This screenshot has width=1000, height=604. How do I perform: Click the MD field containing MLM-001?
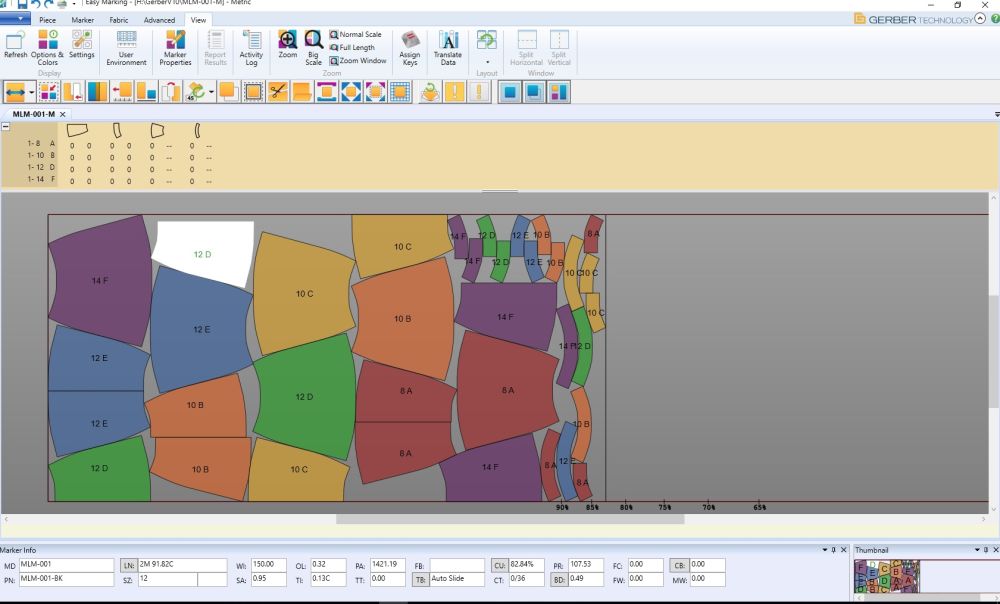coord(66,565)
